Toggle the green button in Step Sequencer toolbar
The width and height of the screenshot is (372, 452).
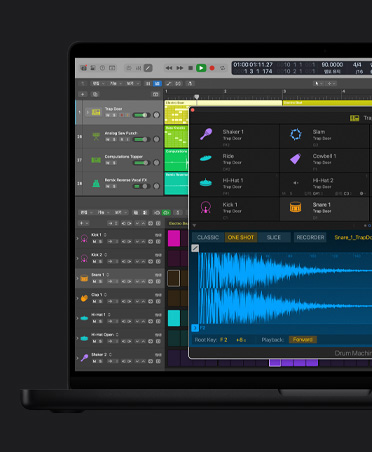pyautogui.click(x=166, y=212)
